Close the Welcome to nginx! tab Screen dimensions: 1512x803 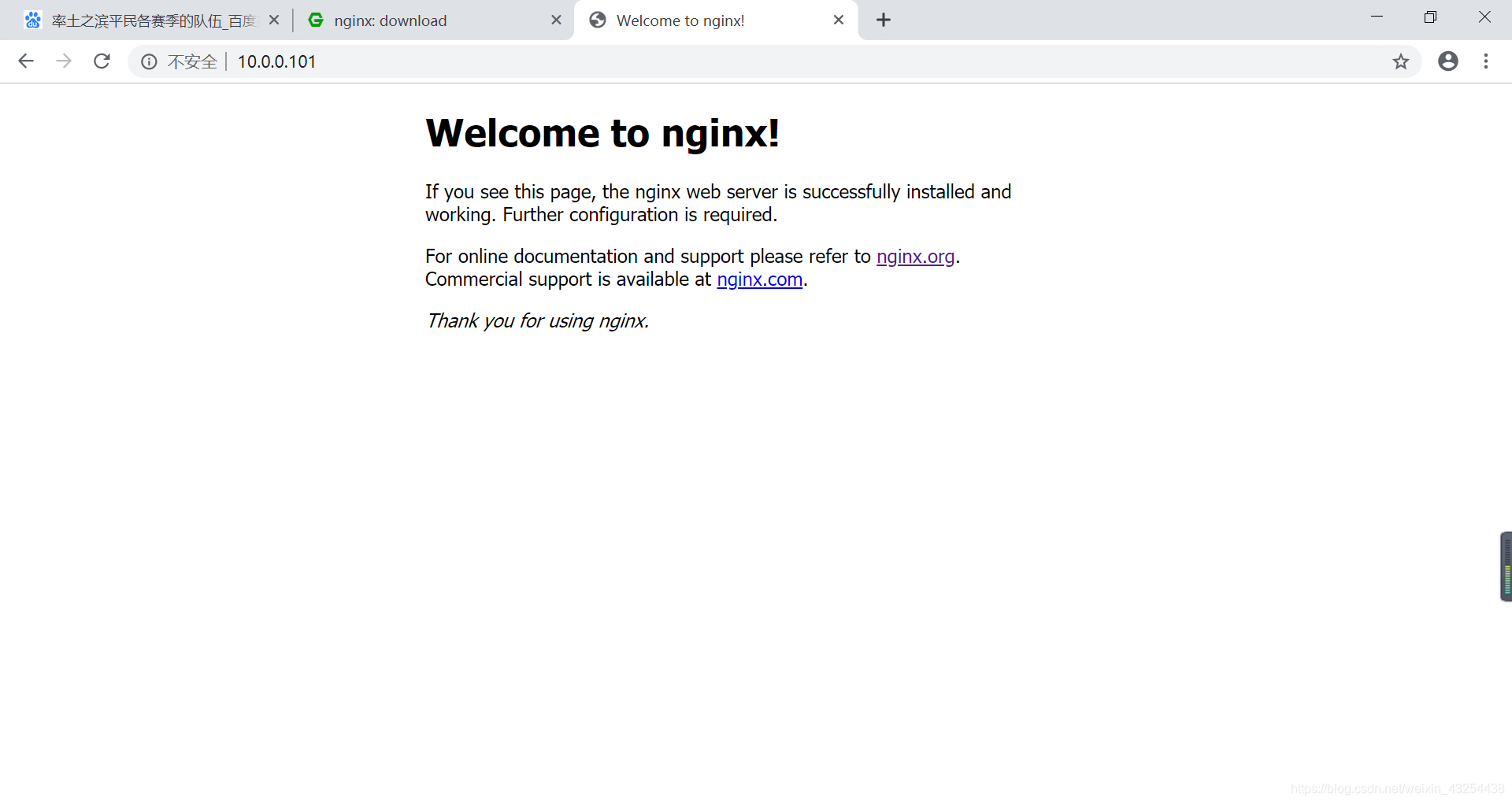(x=839, y=20)
